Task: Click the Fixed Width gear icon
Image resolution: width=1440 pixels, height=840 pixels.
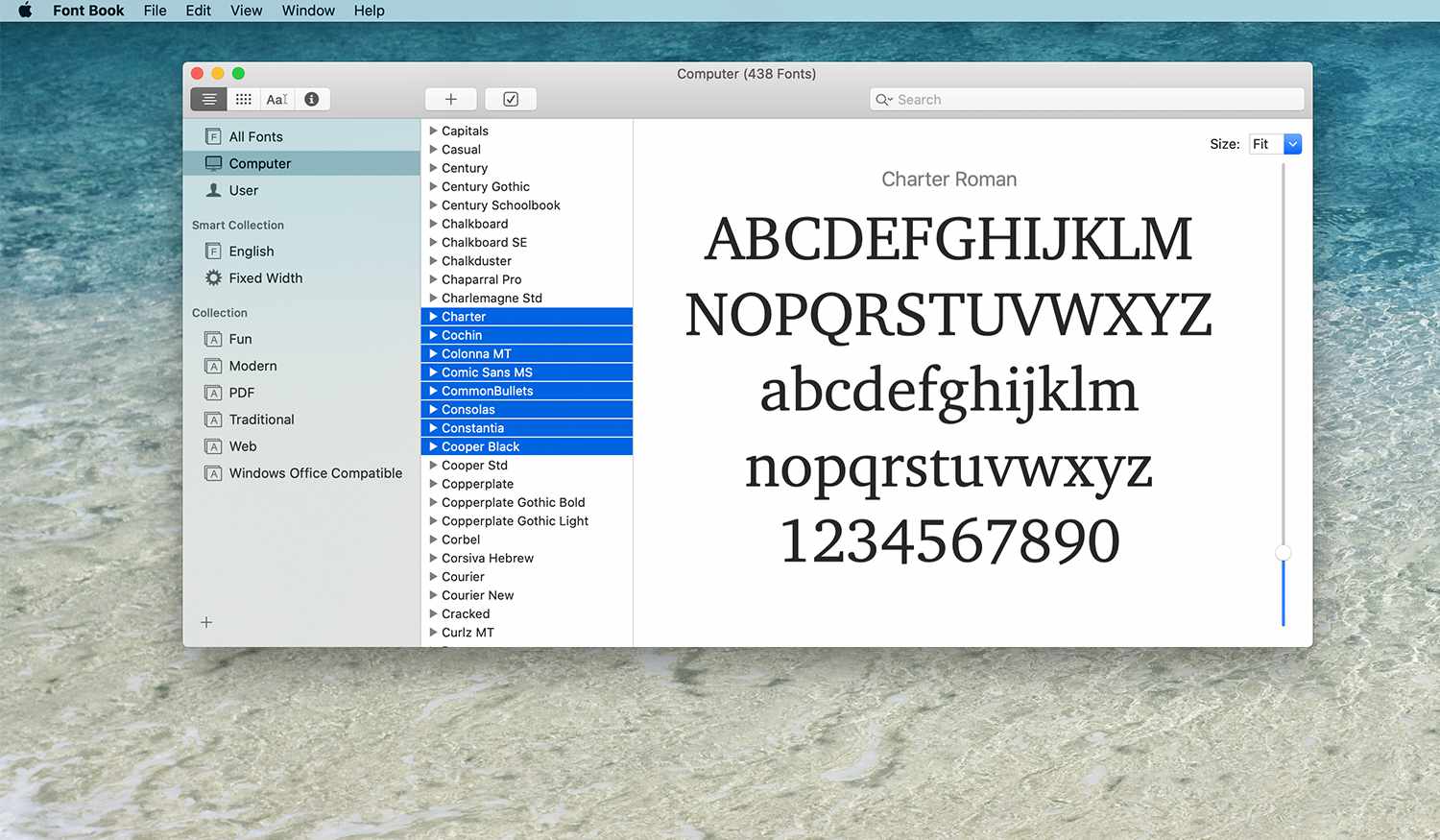Action: coord(213,277)
